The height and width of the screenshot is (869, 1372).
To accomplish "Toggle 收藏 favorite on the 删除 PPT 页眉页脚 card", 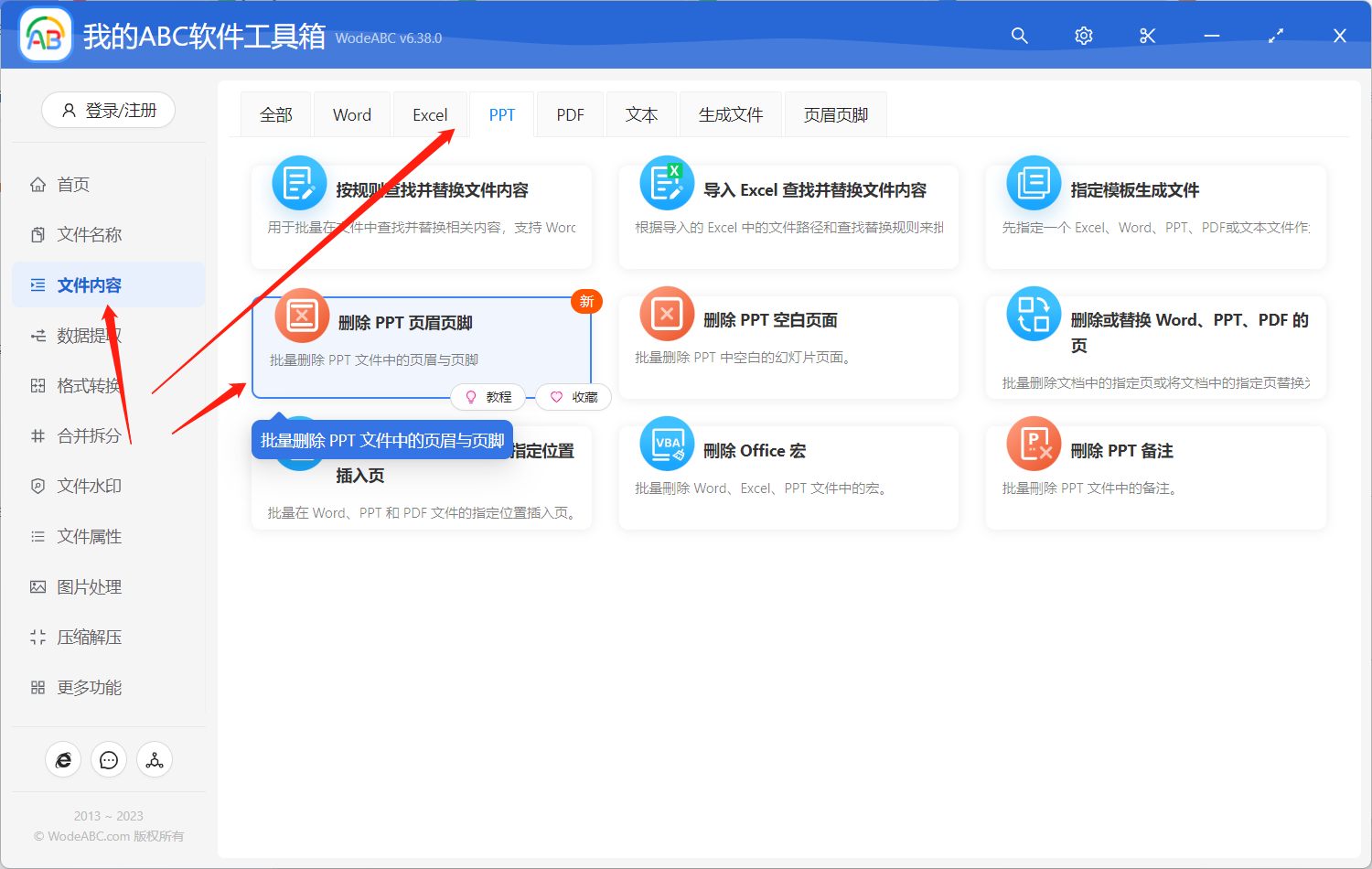I will 573,397.
